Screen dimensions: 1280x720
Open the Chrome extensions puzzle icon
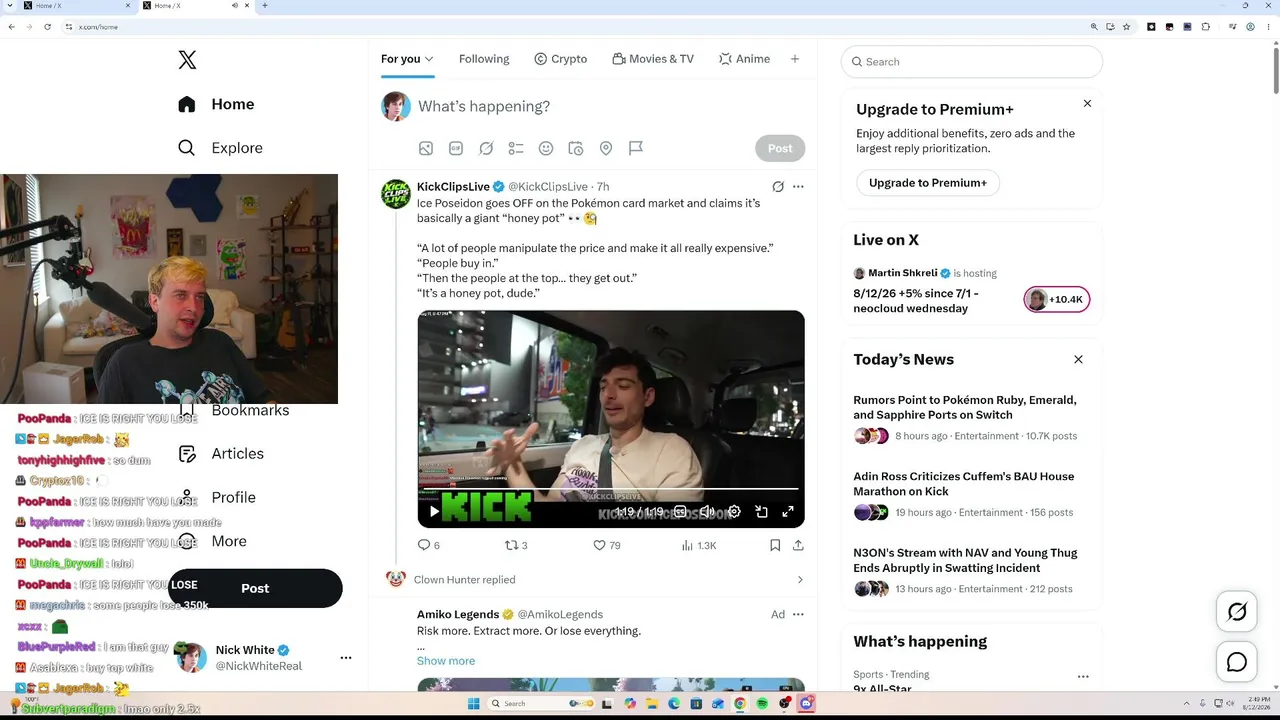point(1205,27)
